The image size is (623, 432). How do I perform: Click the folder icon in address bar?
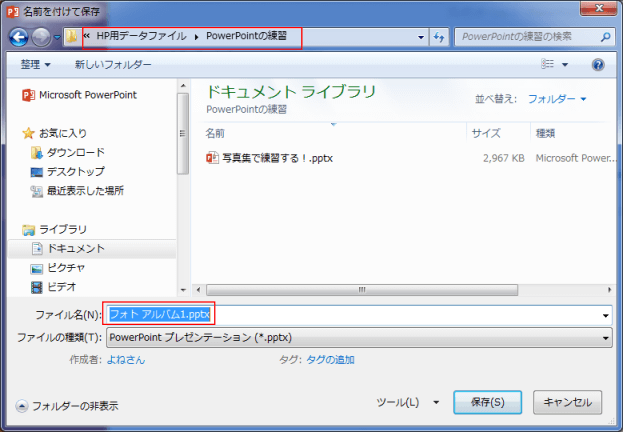click(x=71, y=37)
